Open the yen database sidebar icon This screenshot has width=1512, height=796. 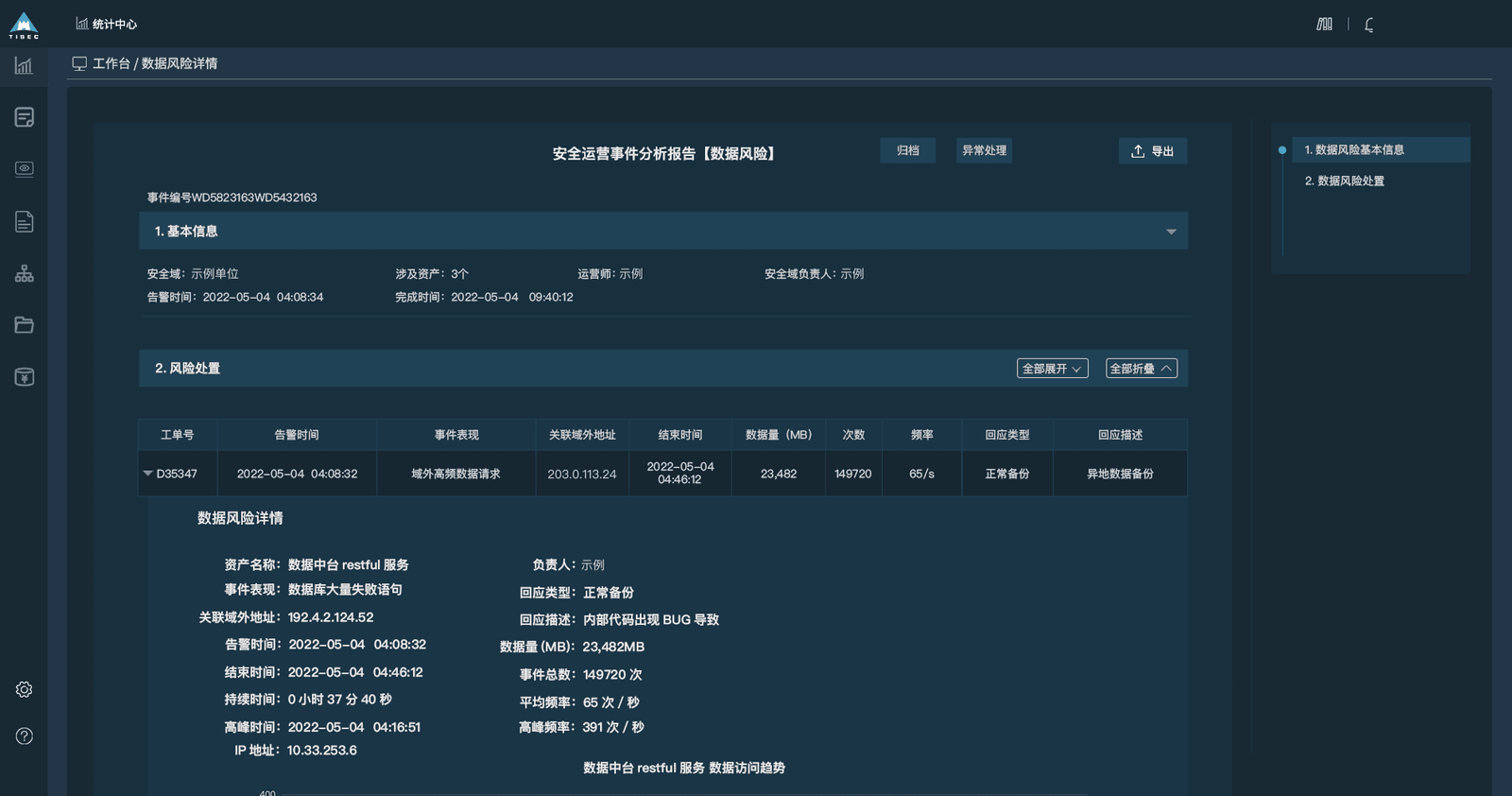click(x=25, y=377)
